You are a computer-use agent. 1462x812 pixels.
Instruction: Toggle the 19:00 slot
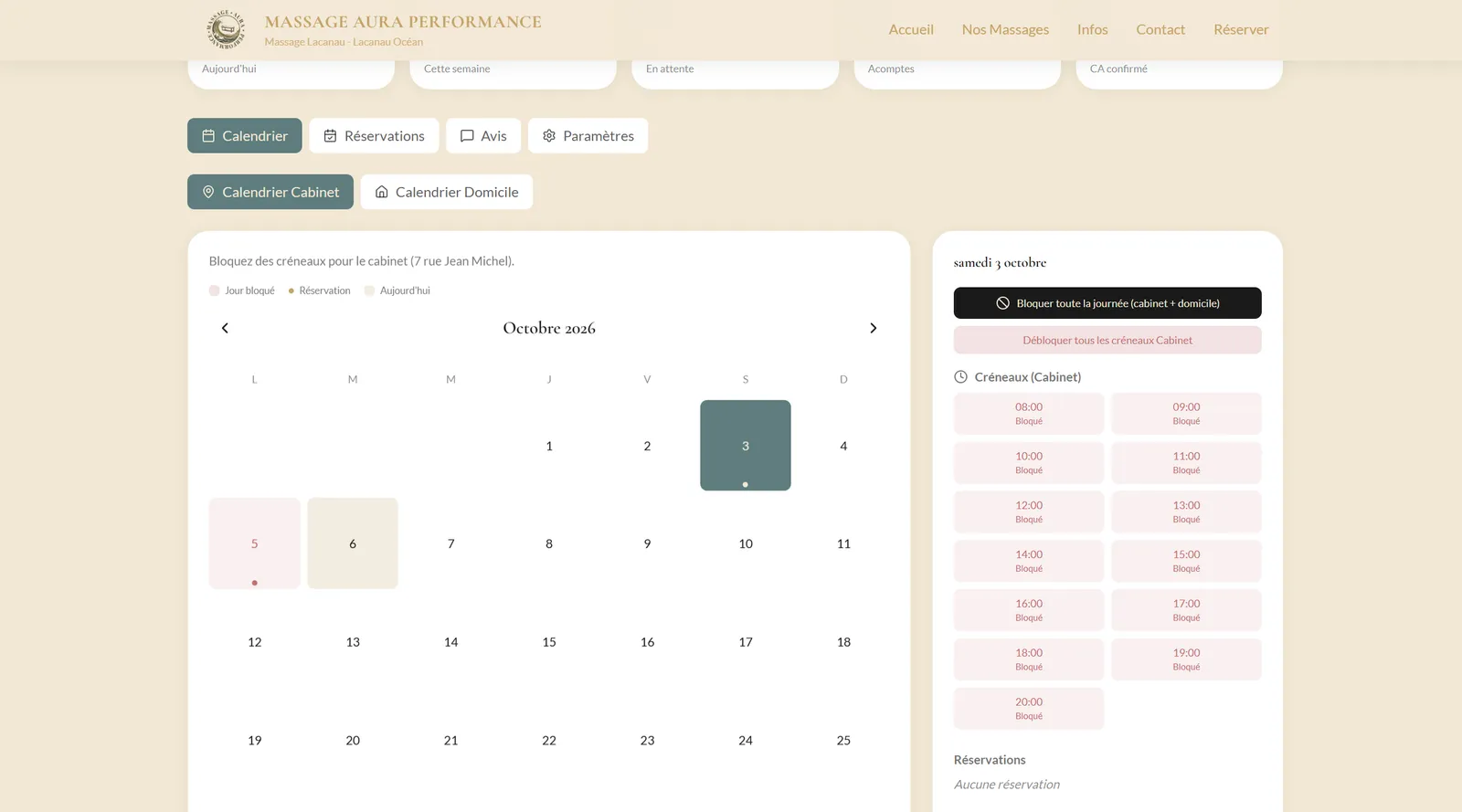(x=1186, y=659)
